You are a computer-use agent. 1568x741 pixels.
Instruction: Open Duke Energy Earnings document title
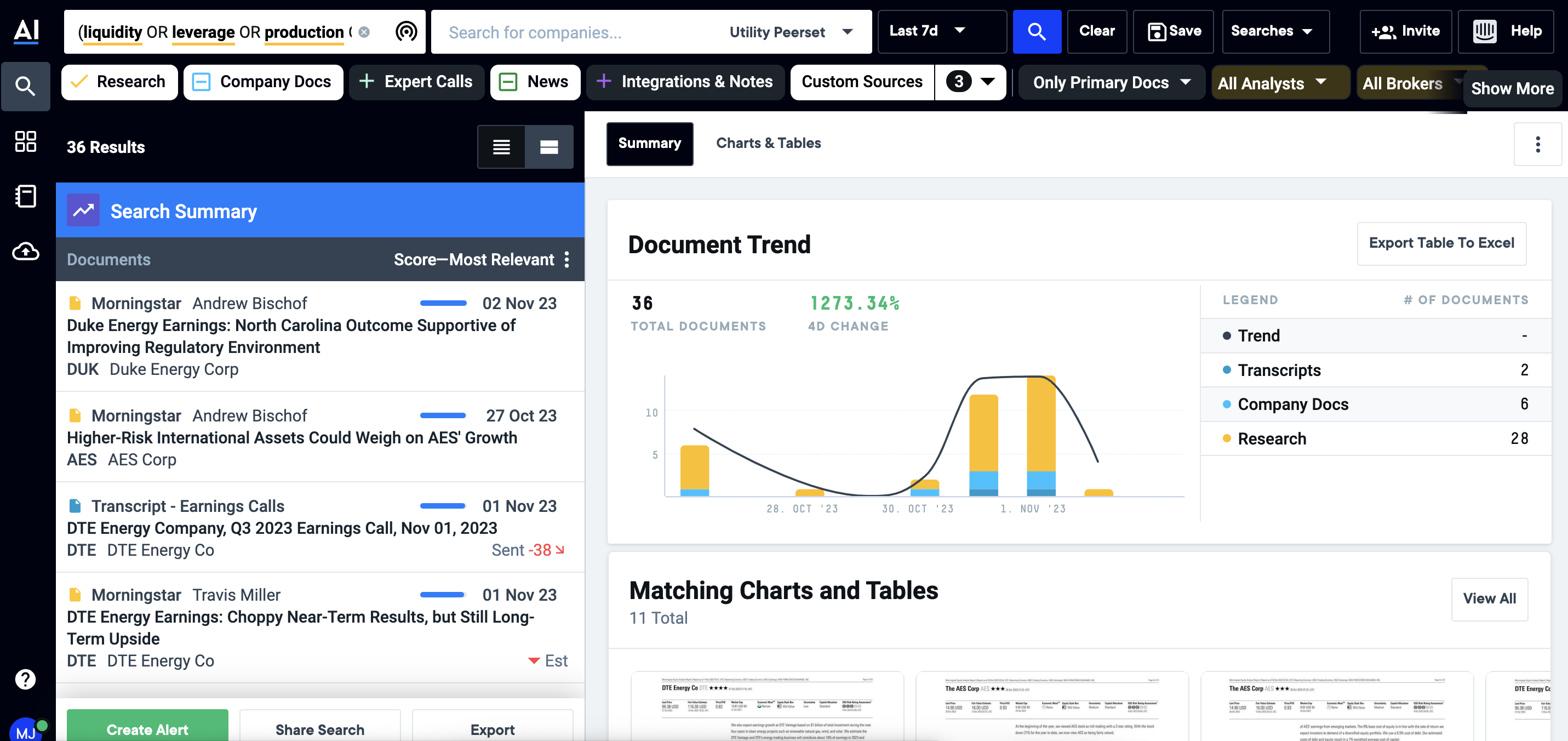291,336
